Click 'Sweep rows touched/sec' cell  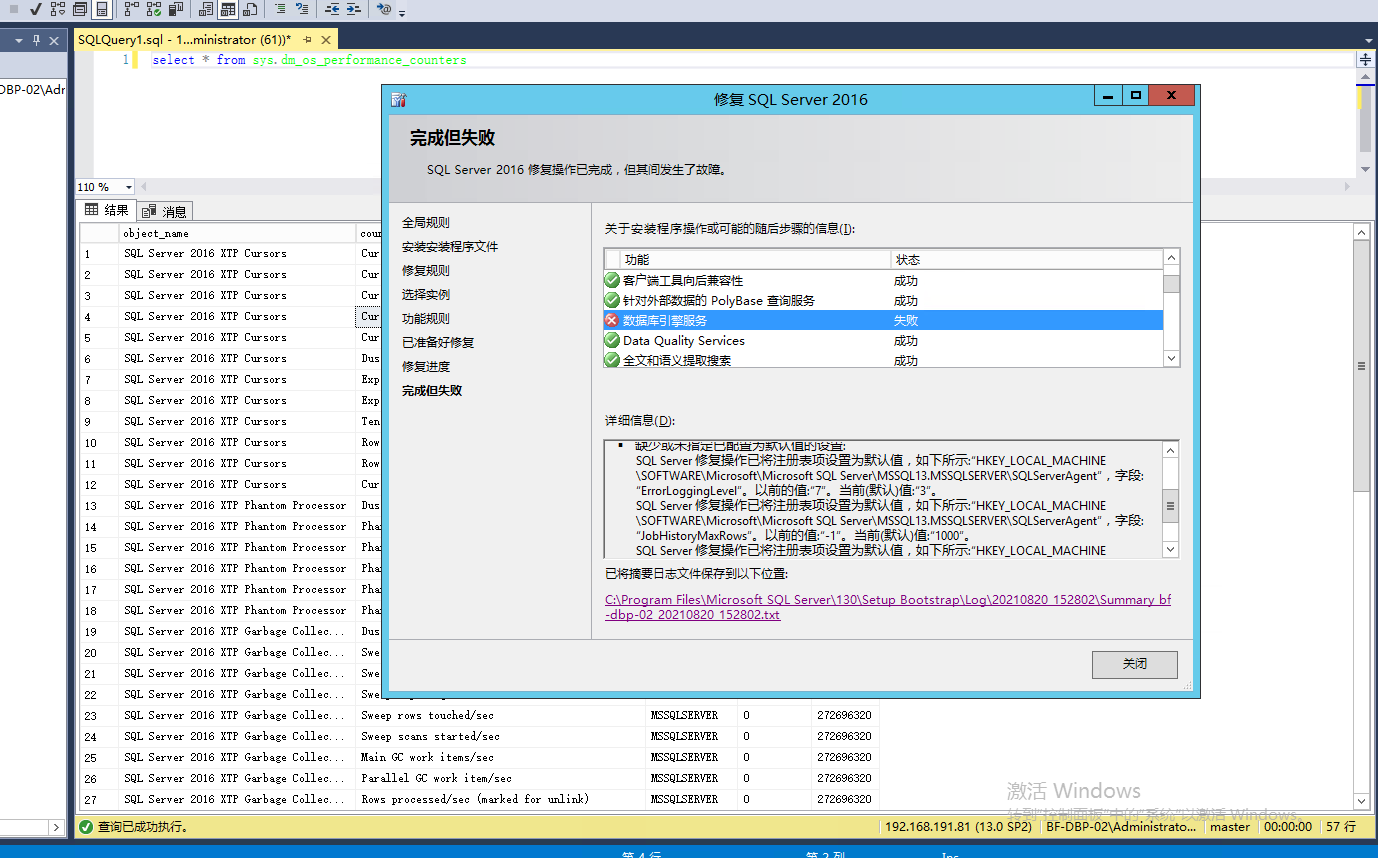coord(502,716)
